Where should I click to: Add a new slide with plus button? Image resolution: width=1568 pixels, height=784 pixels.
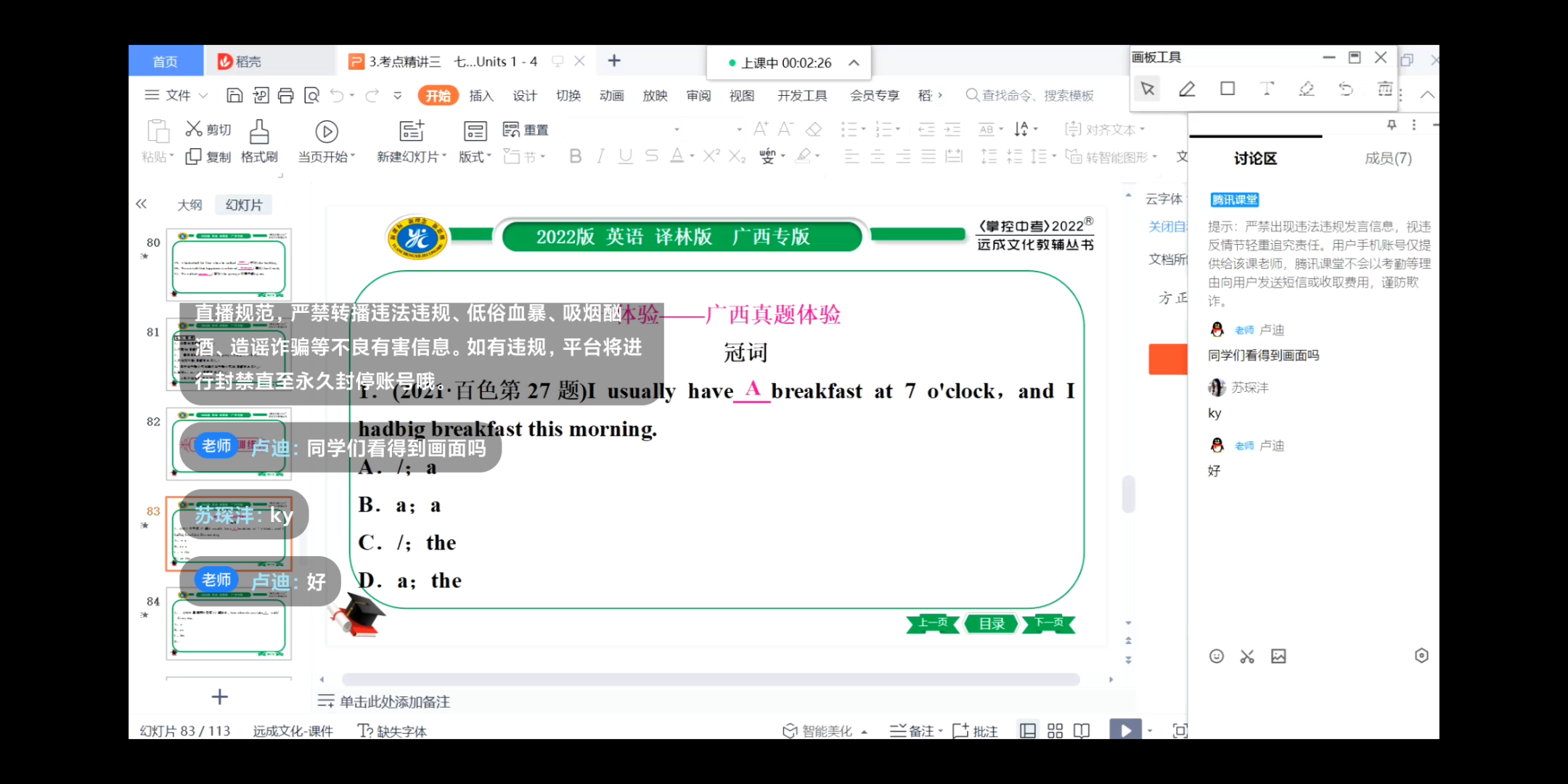point(220,697)
